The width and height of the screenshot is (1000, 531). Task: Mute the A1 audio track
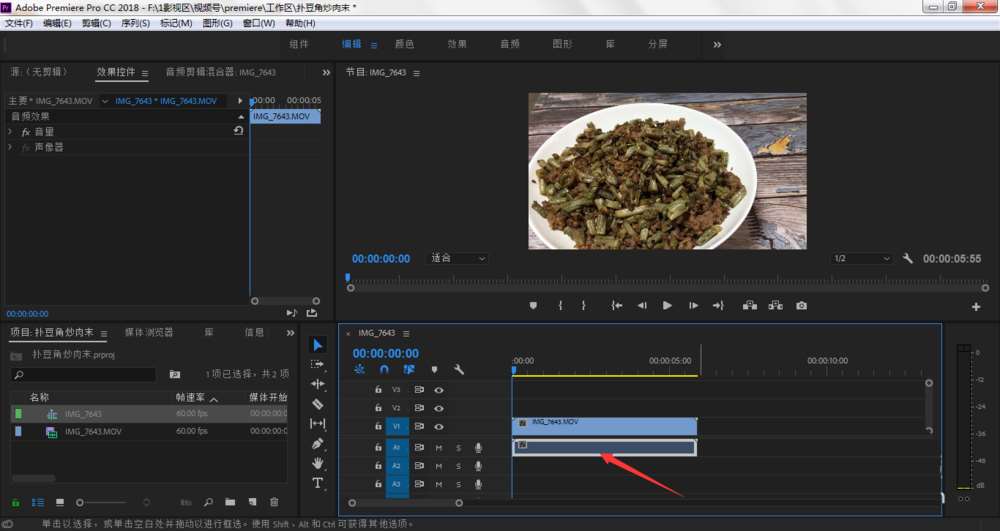pos(438,447)
